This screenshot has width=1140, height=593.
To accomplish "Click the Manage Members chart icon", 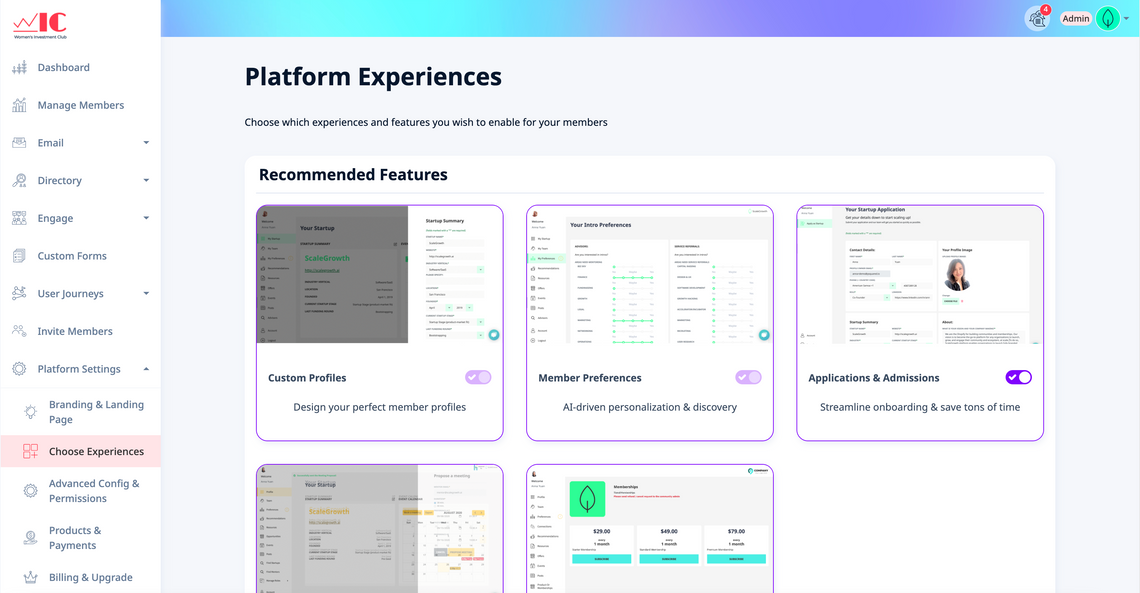I will pos(20,105).
